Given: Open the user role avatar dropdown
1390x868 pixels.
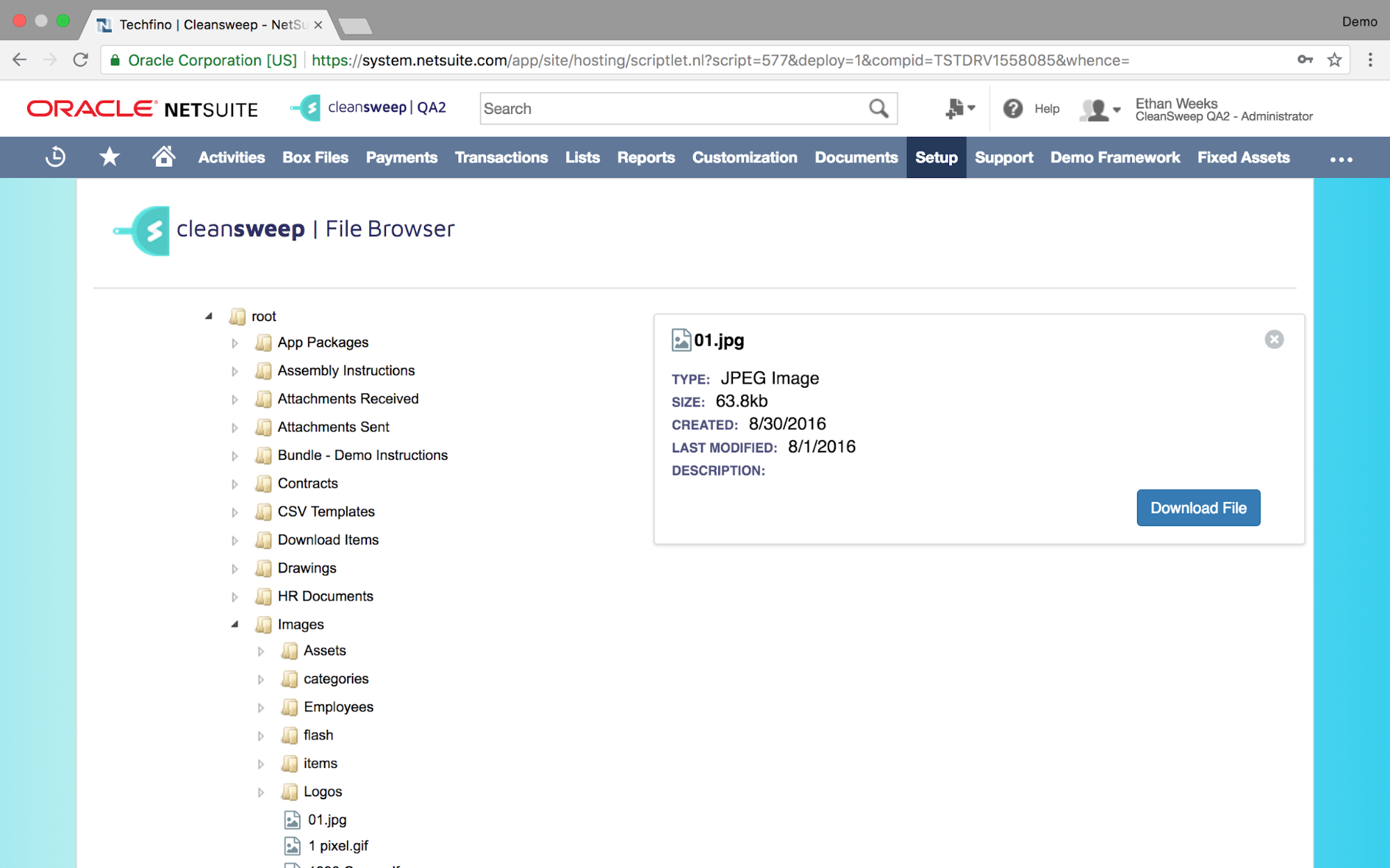Looking at the screenshot, I should click(x=1099, y=110).
